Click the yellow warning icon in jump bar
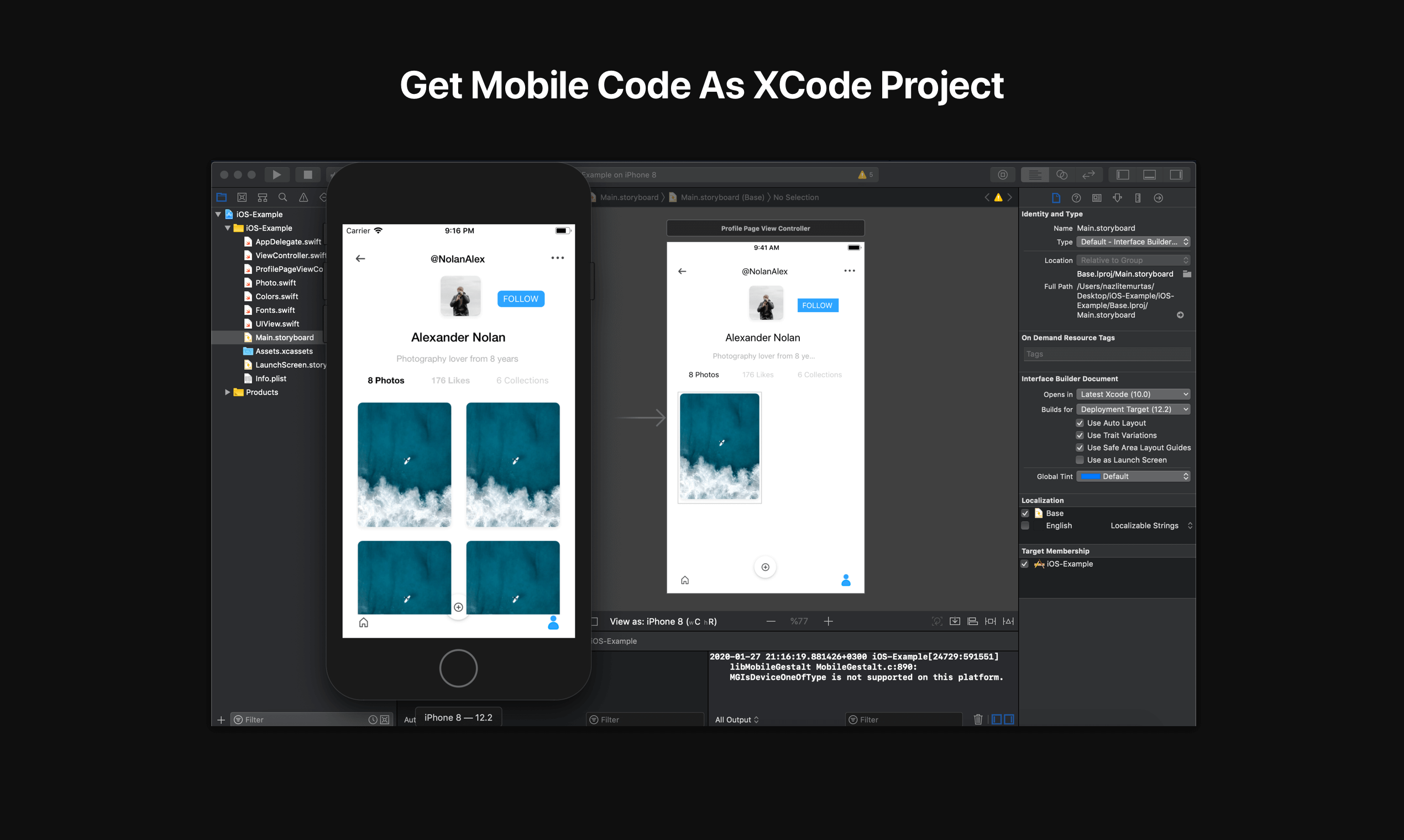Image resolution: width=1404 pixels, height=840 pixels. [x=998, y=197]
